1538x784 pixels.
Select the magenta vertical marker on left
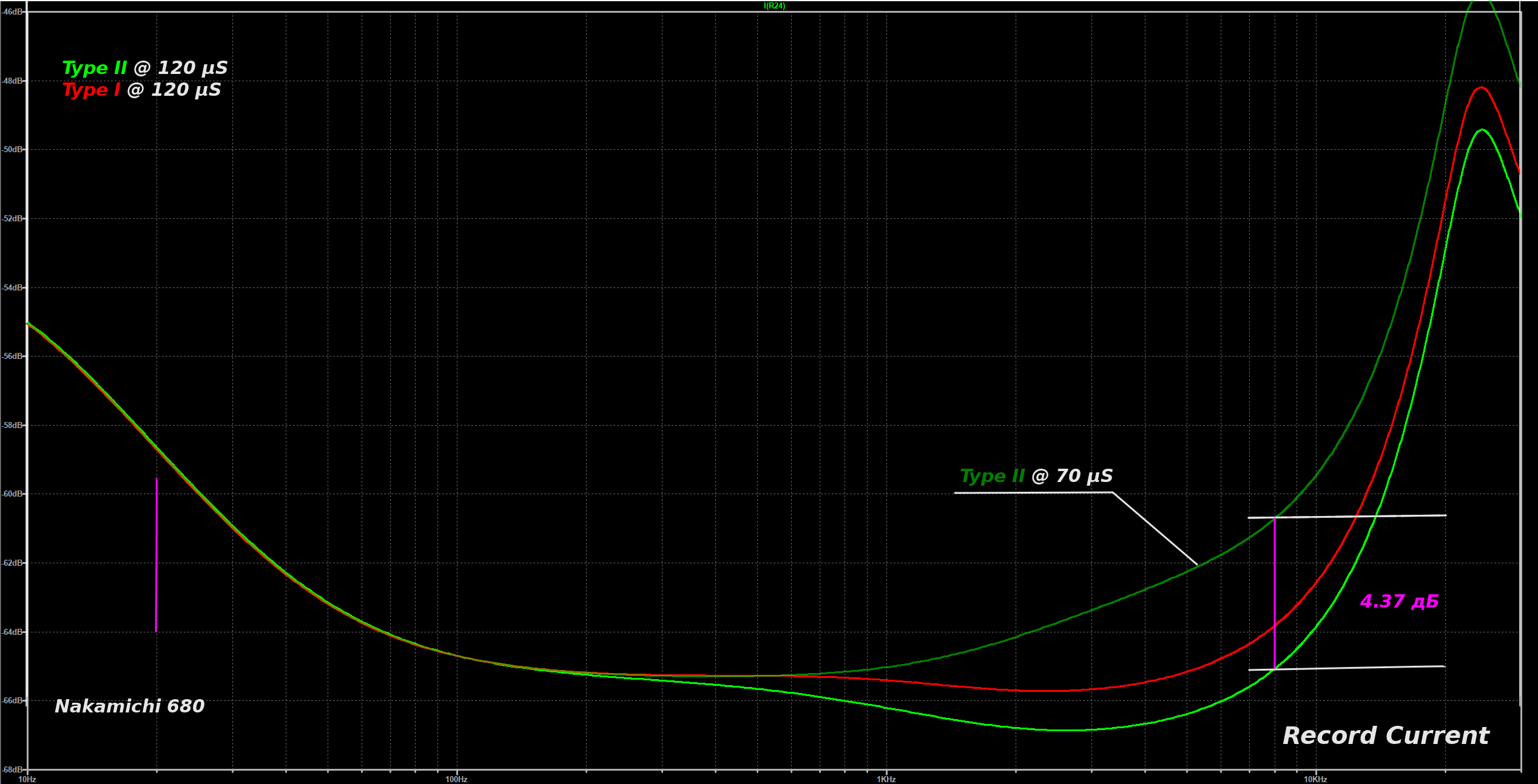(157, 555)
